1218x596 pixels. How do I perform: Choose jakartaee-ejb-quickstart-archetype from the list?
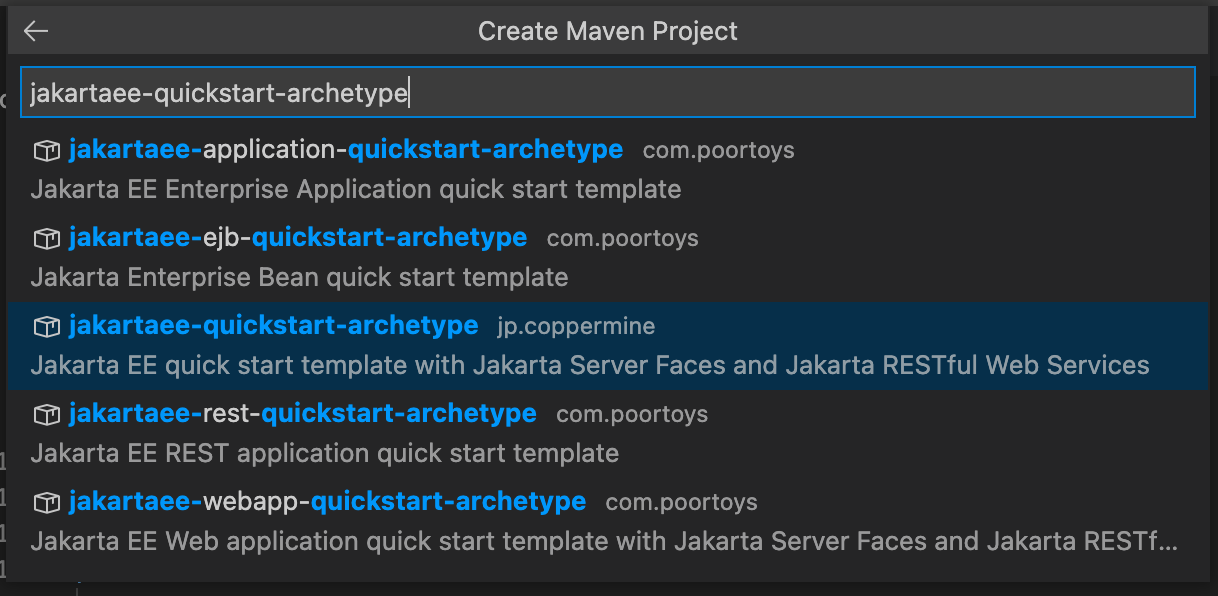(x=298, y=238)
